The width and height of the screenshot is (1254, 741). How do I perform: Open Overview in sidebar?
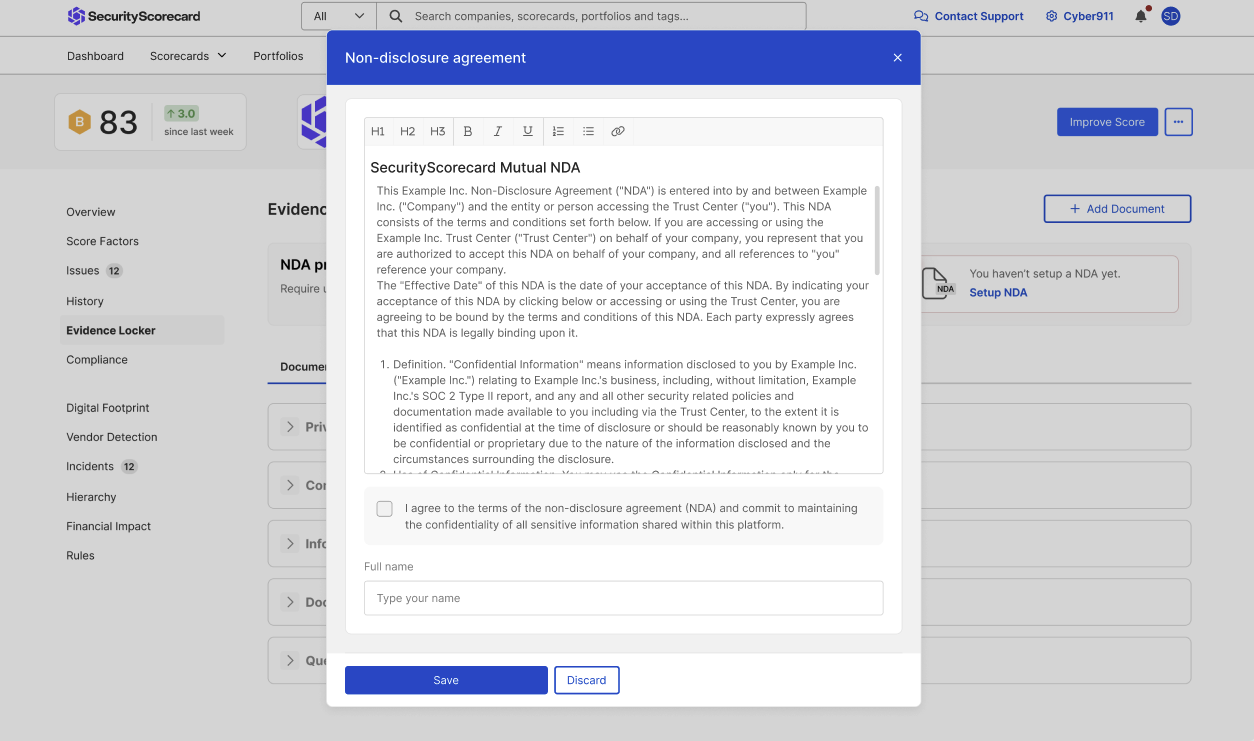(91, 212)
